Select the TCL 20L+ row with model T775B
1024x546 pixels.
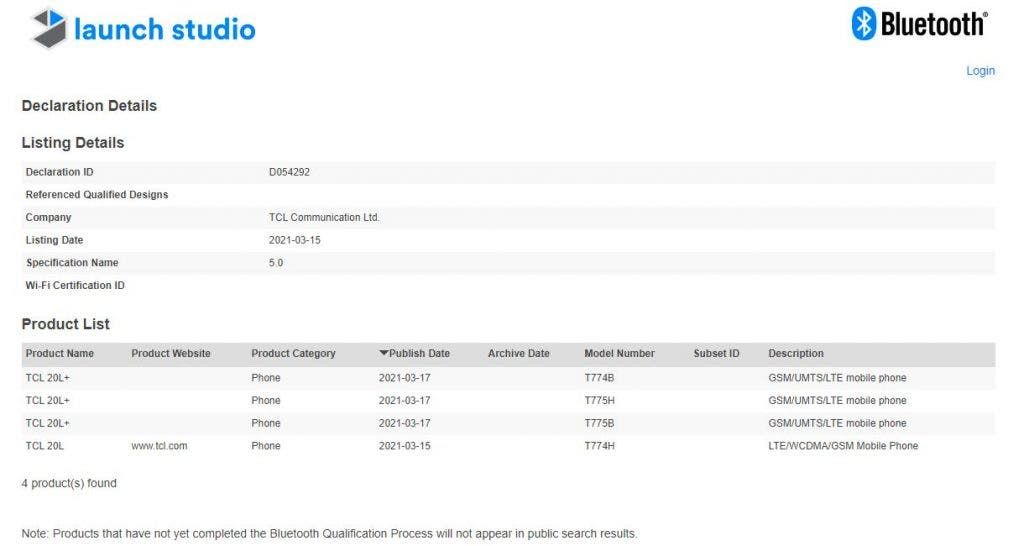pyautogui.click(x=508, y=423)
